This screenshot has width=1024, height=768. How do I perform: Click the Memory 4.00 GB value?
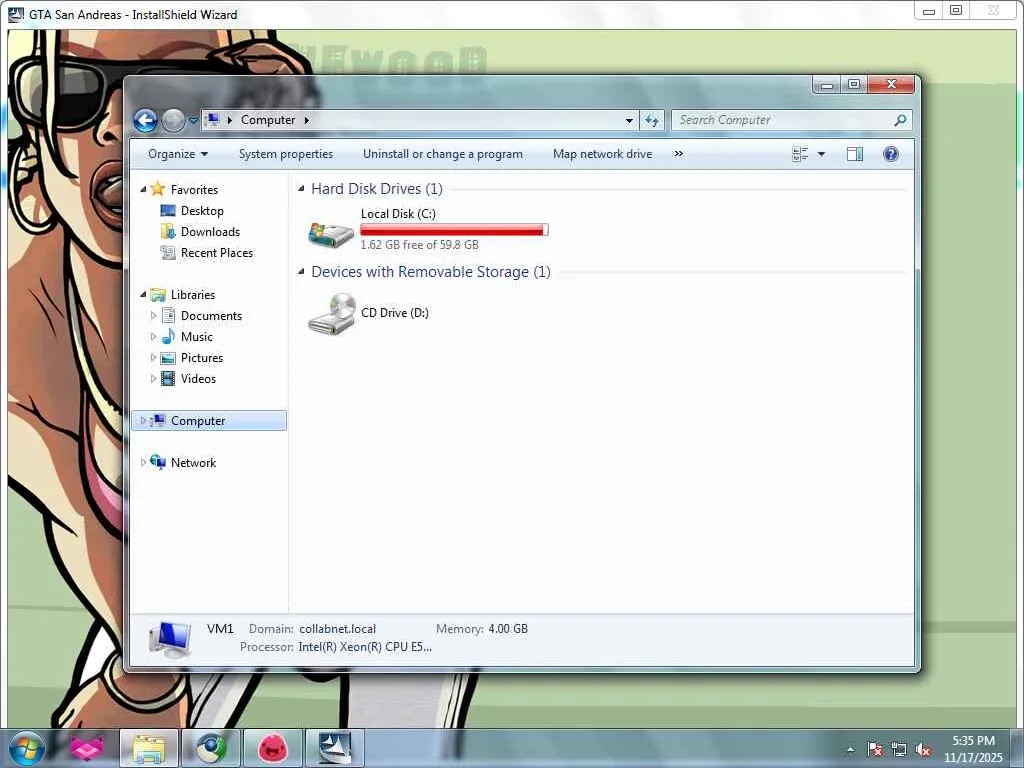[508, 629]
